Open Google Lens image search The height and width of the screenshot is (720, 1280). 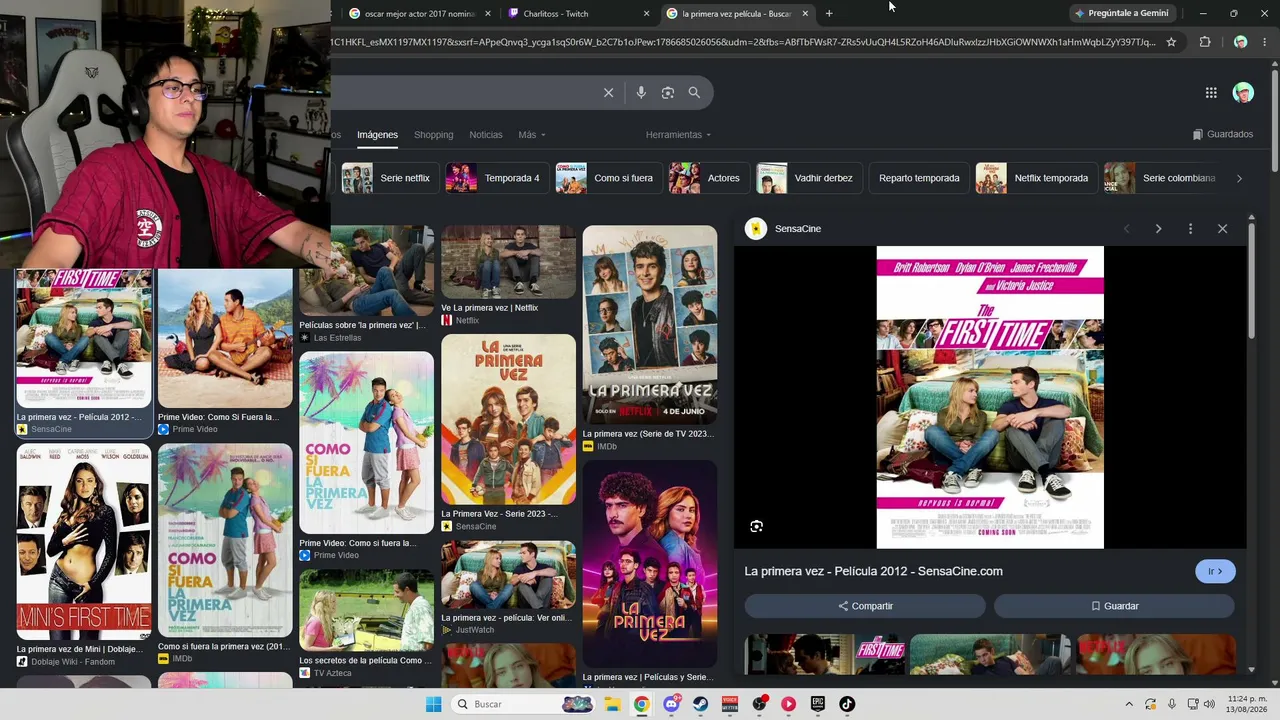pyautogui.click(x=668, y=93)
